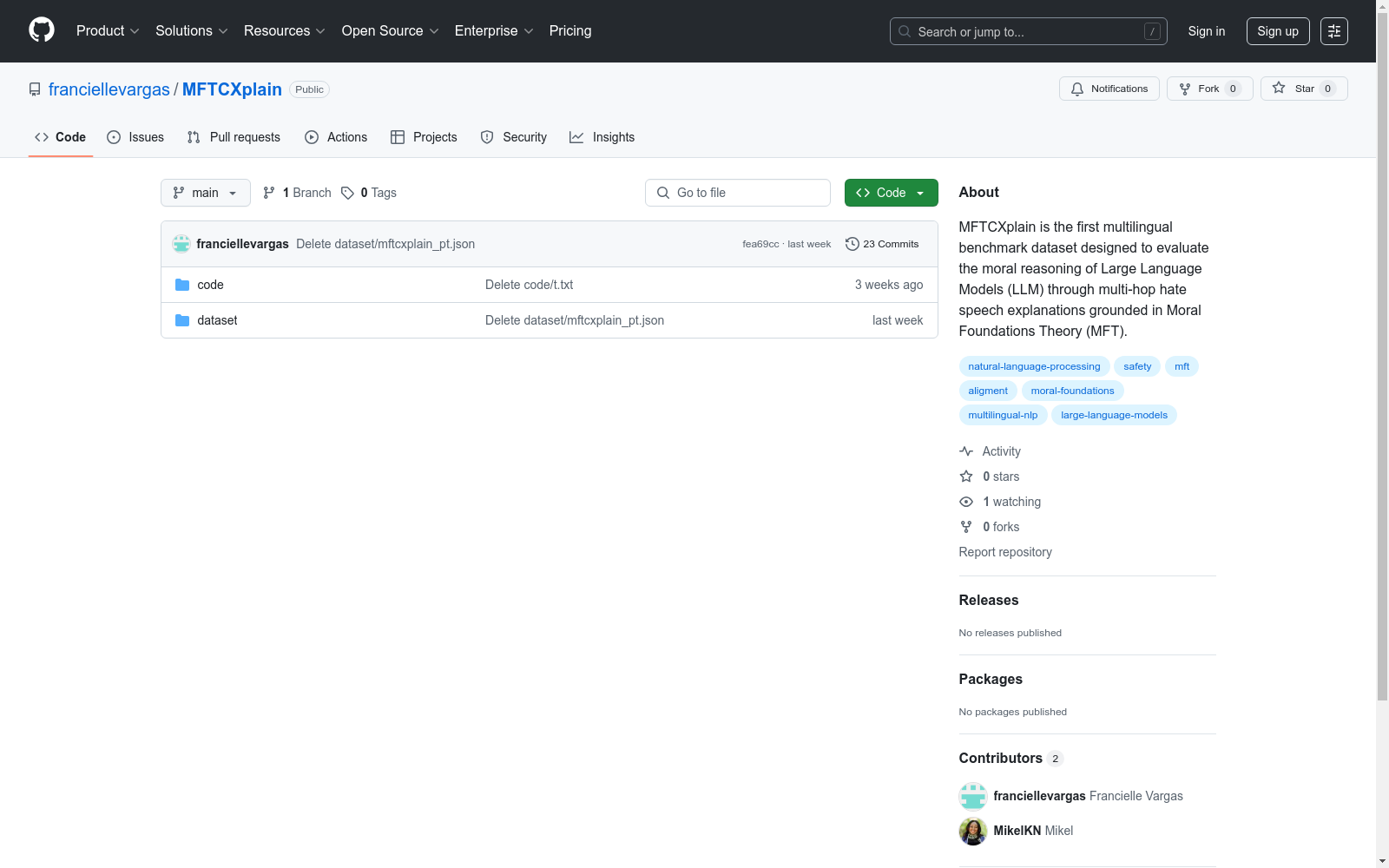Open the main branch selector dropdown
1389x868 pixels.
click(206, 193)
